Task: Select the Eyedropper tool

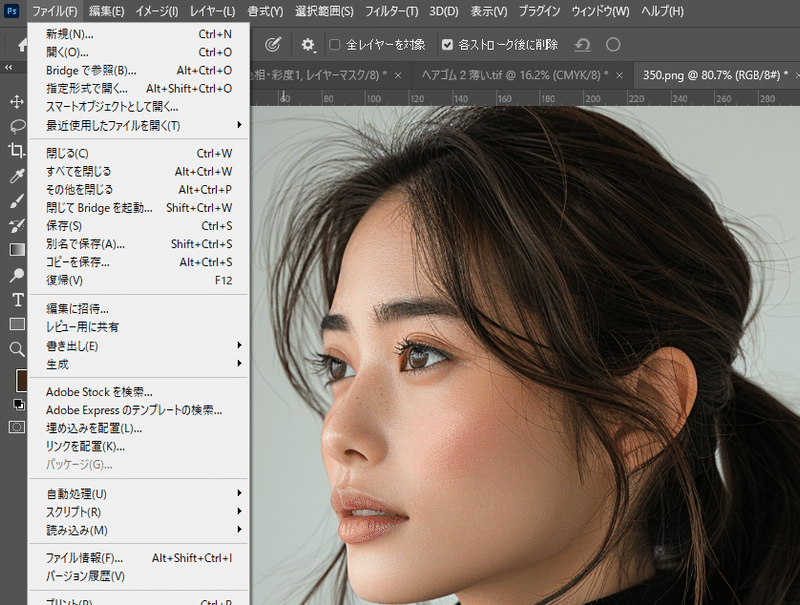Action: point(17,176)
